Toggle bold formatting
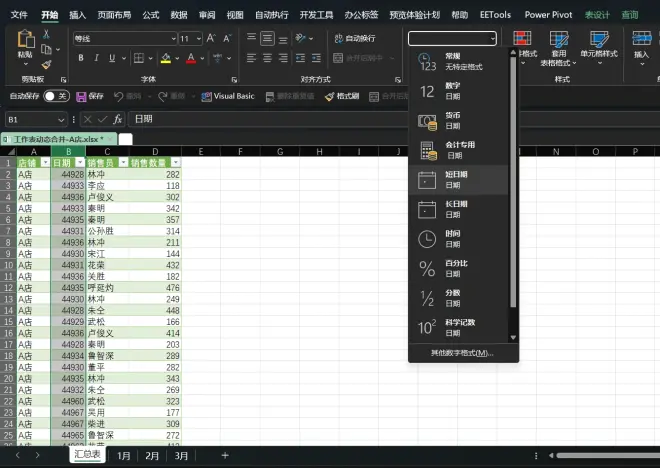This screenshot has width=660, height=468. tap(81, 58)
